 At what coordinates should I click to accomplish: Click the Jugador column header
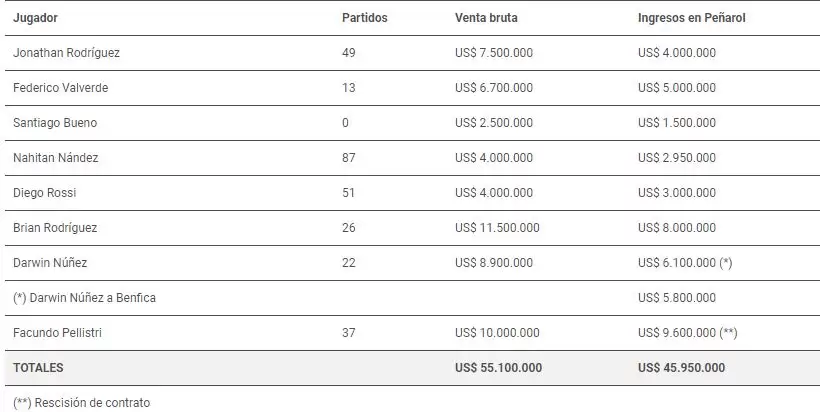[34, 18]
